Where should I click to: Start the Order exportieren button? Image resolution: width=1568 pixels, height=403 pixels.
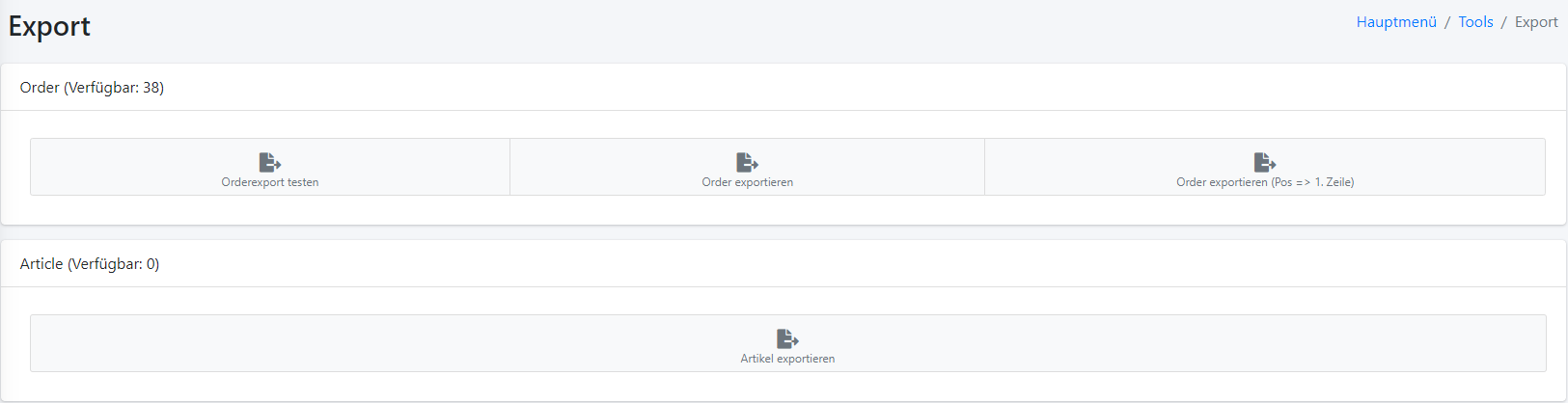coord(748,167)
